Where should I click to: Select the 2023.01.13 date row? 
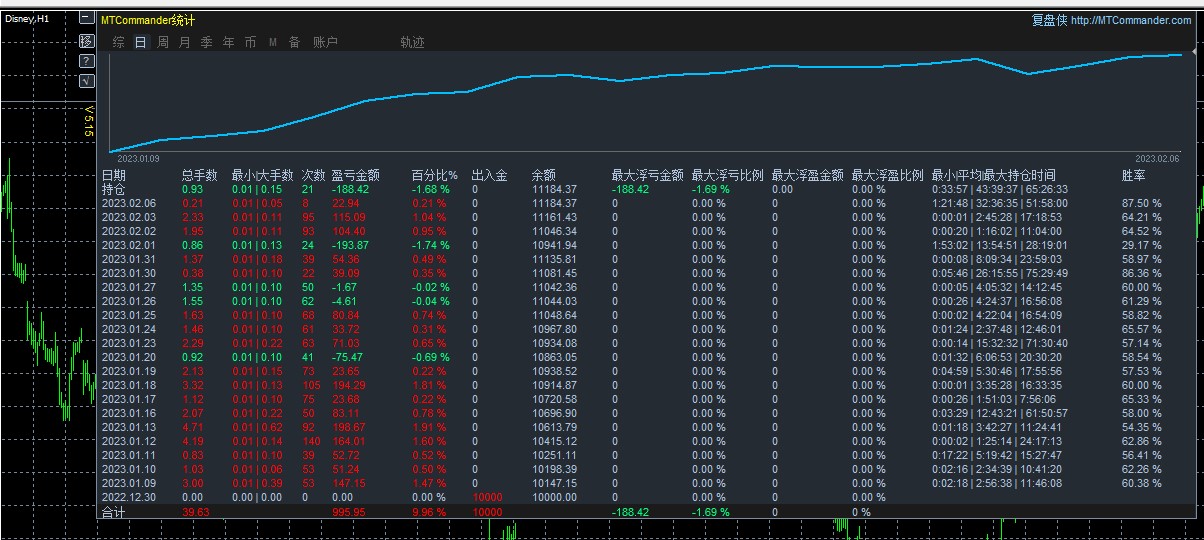[129, 427]
